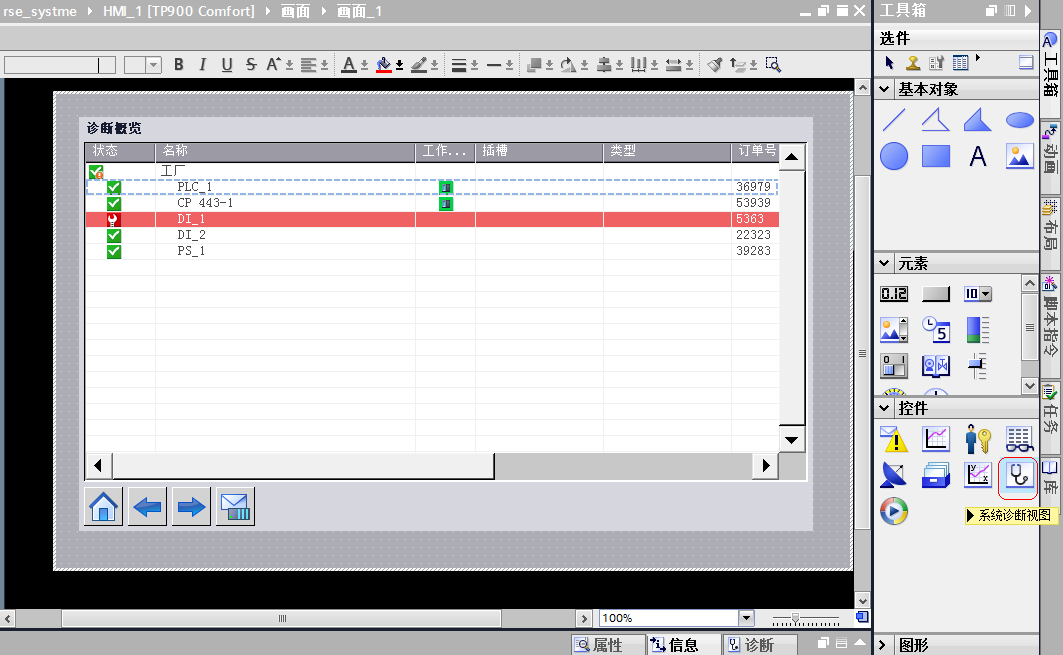Screen dimensions: 1063x655
Task: Select the Switch element
Action: (x=894, y=365)
